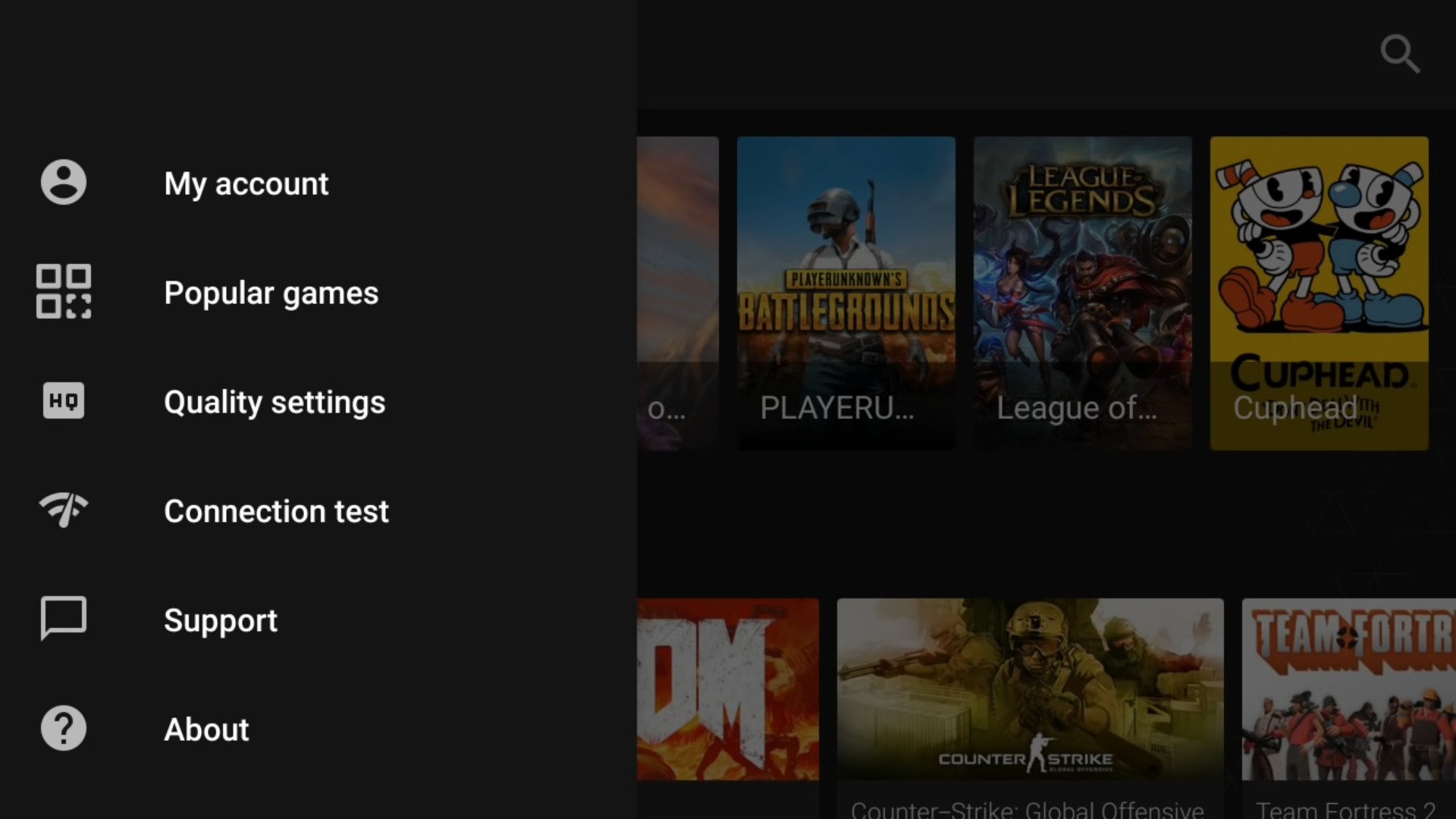The image size is (1456, 819).
Task: Click the 'Counter-Strike: Global Offensive' title text
Action: tap(1028, 809)
